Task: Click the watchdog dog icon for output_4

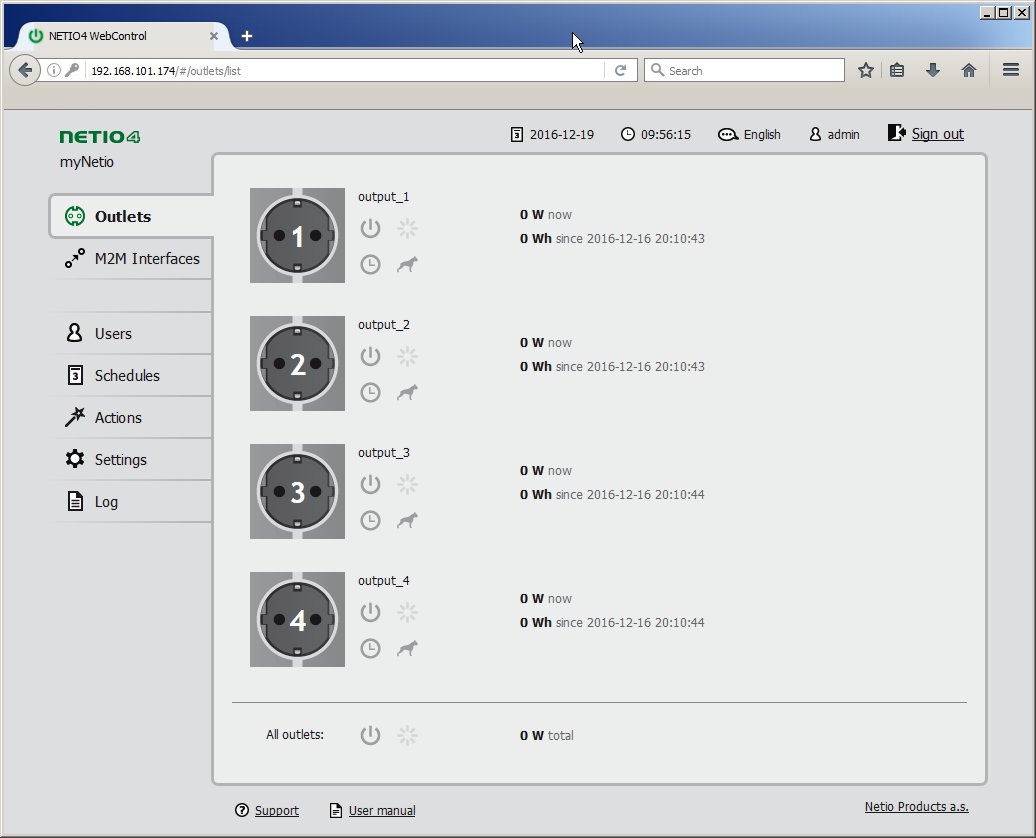Action: tap(407, 649)
